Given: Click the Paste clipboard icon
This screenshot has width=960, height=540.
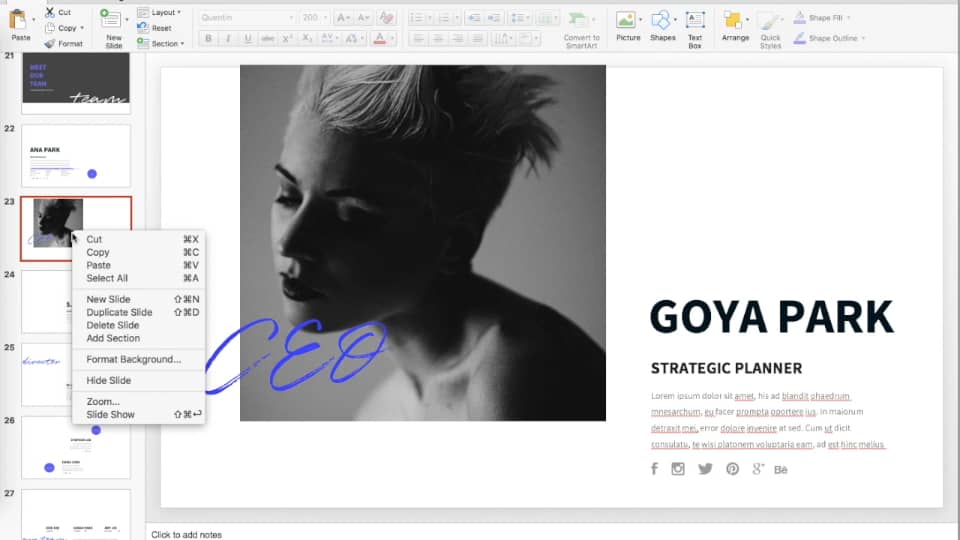Looking at the screenshot, I should 18,20.
